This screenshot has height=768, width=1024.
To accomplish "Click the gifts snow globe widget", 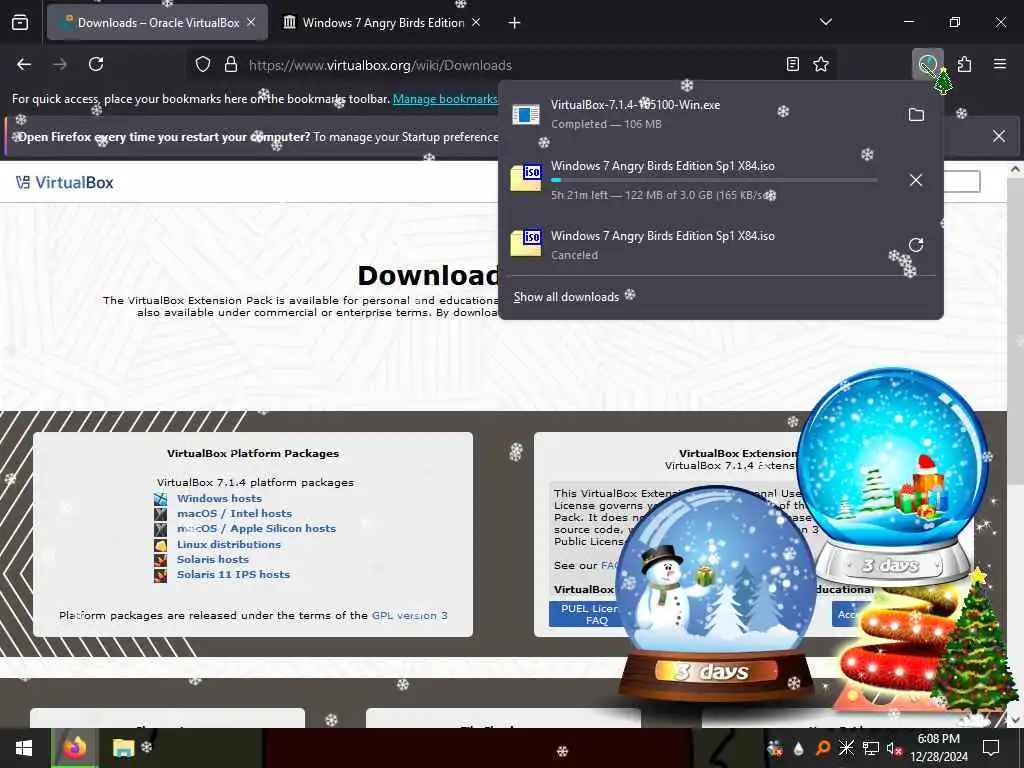I will coord(892,477).
